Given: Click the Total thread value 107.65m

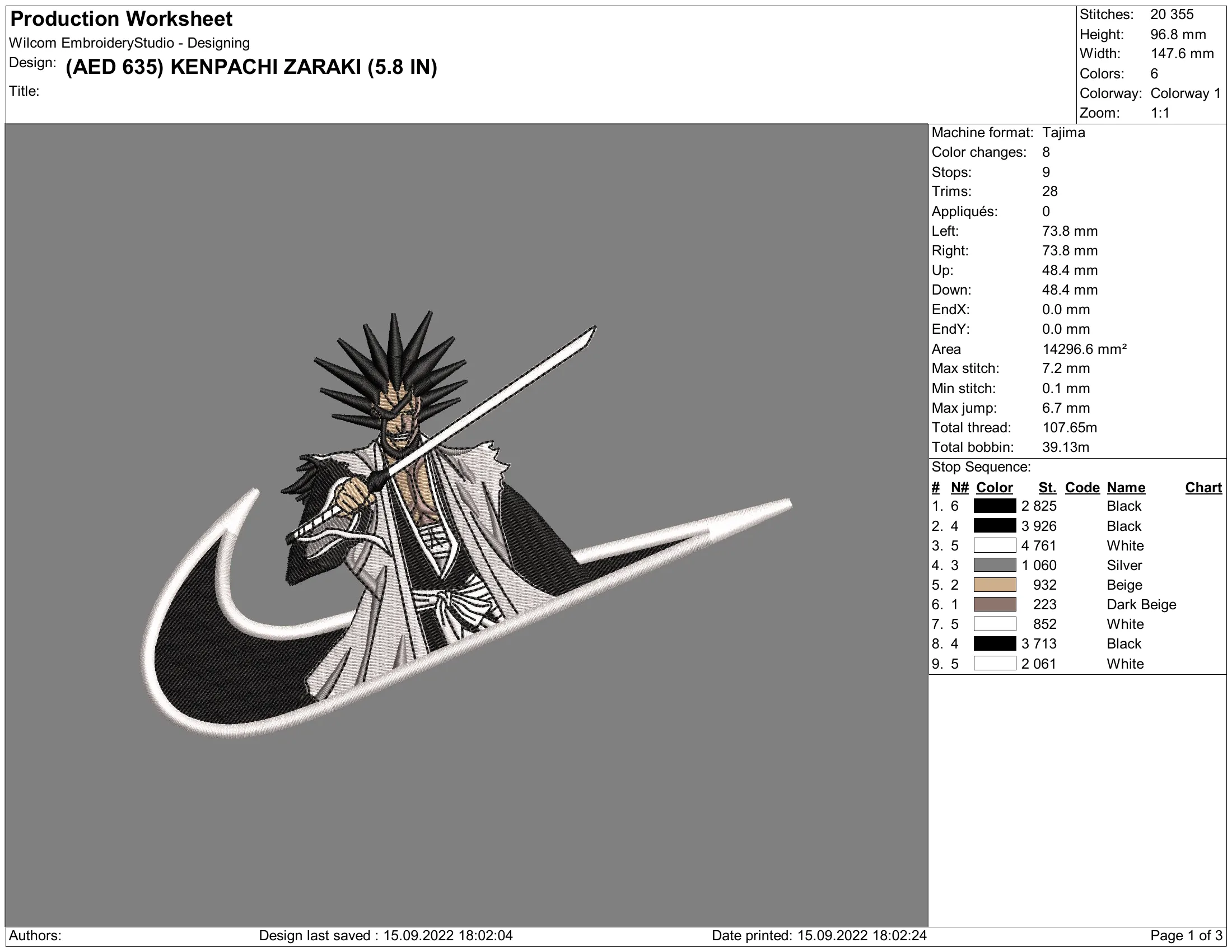Looking at the screenshot, I should pyautogui.click(x=1070, y=427).
